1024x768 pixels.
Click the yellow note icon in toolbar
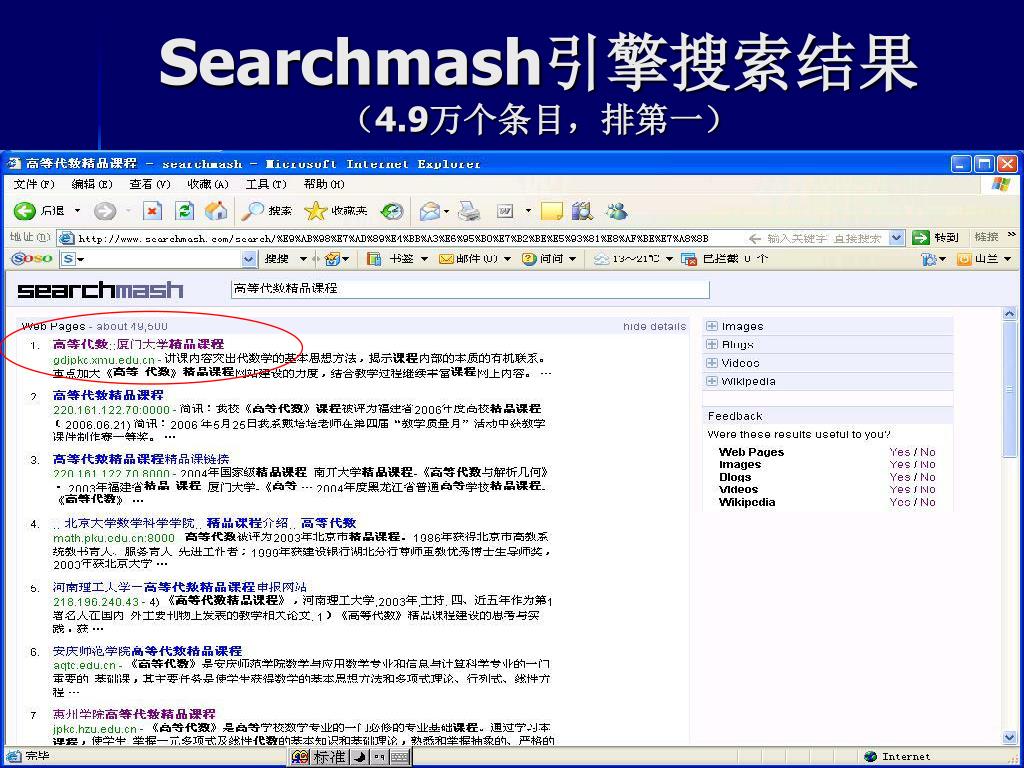click(x=552, y=210)
